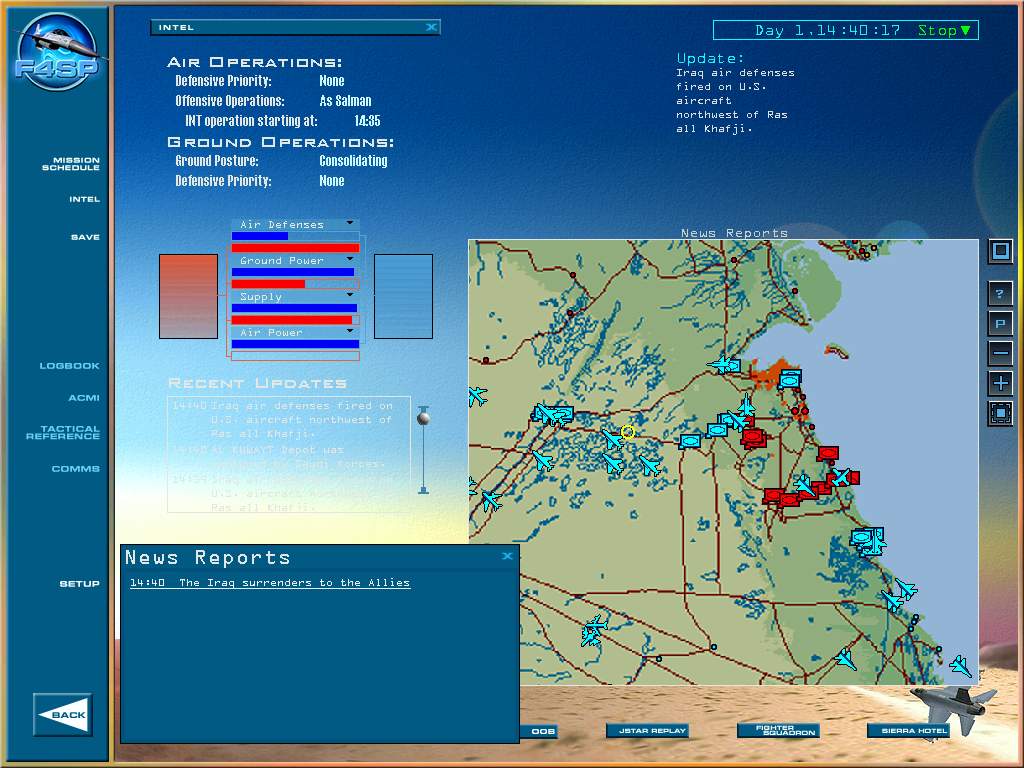The height and width of the screenshot is (768, 1024).
Task: Click the red force panel beside the bars
Action: coord(189,296)
